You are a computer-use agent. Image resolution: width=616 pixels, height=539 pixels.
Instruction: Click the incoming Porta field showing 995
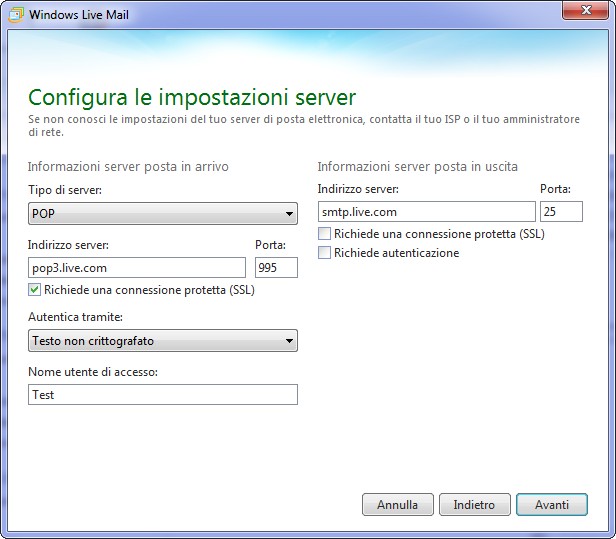click(x=276, y=268)
